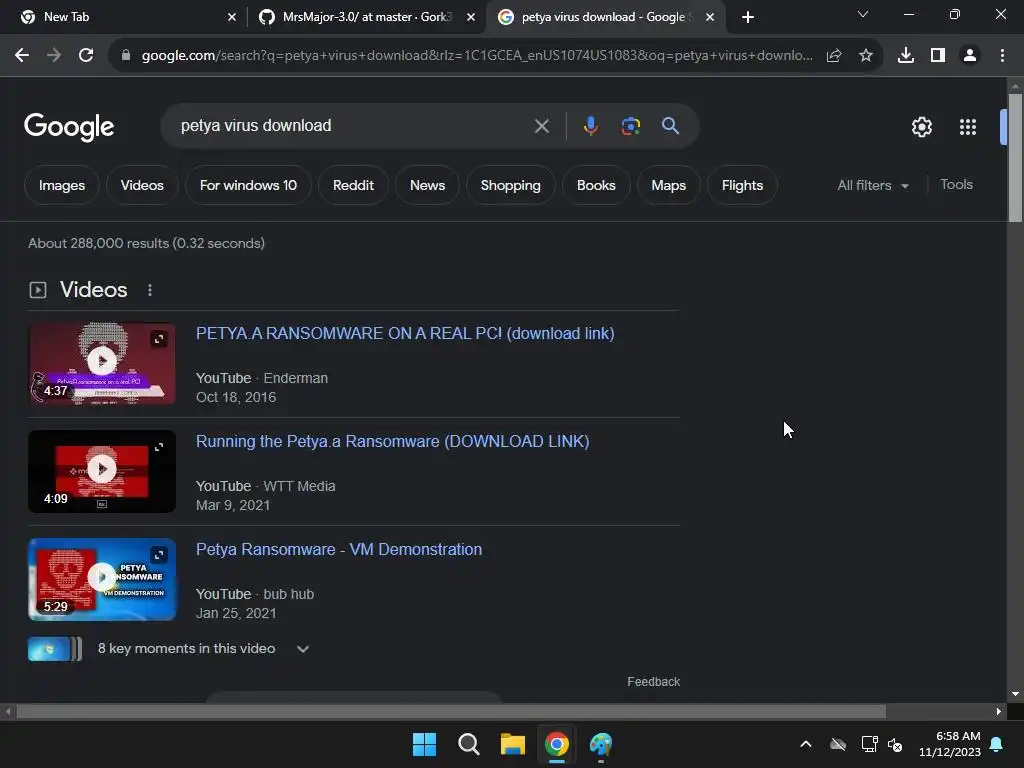Play the Enderman 4:37 video thumbnail

[102, 363]
